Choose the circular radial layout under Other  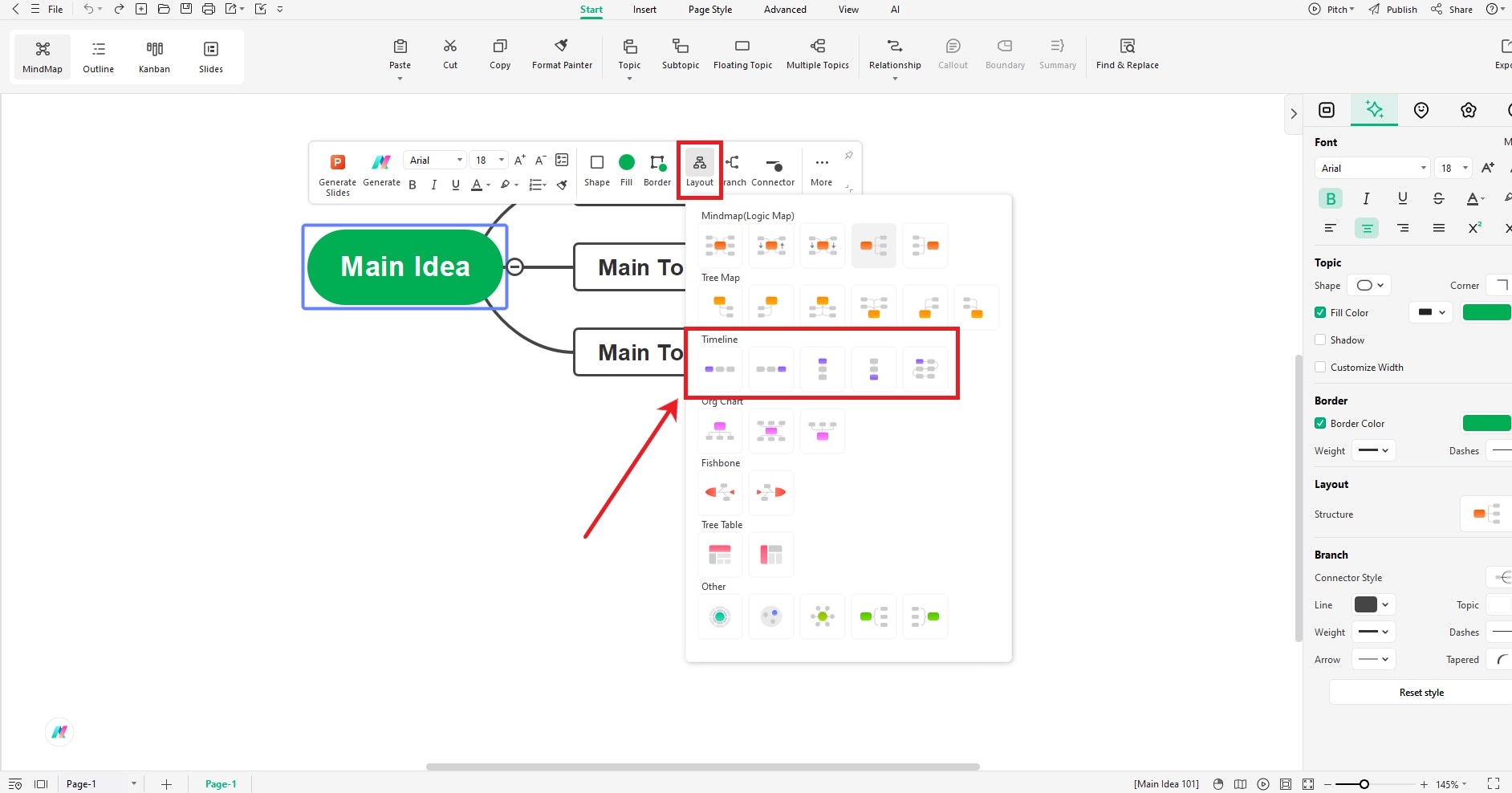720,616
